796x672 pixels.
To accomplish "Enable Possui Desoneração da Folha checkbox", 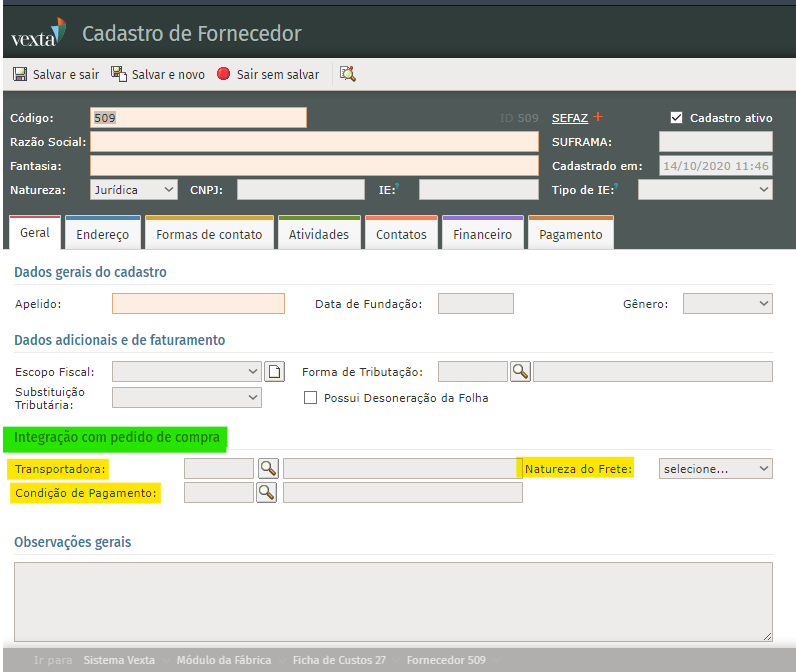I will coord(310,397).
